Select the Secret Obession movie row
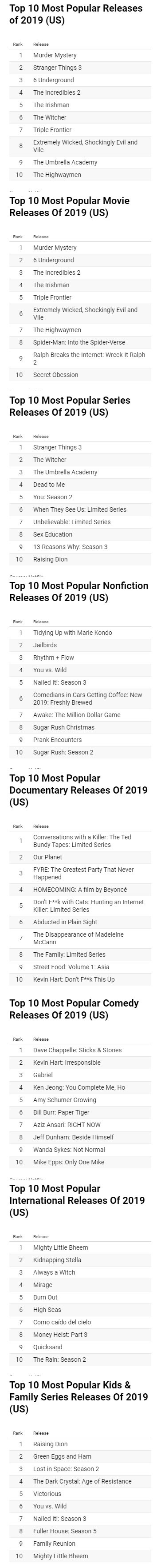 coord(80,375)
